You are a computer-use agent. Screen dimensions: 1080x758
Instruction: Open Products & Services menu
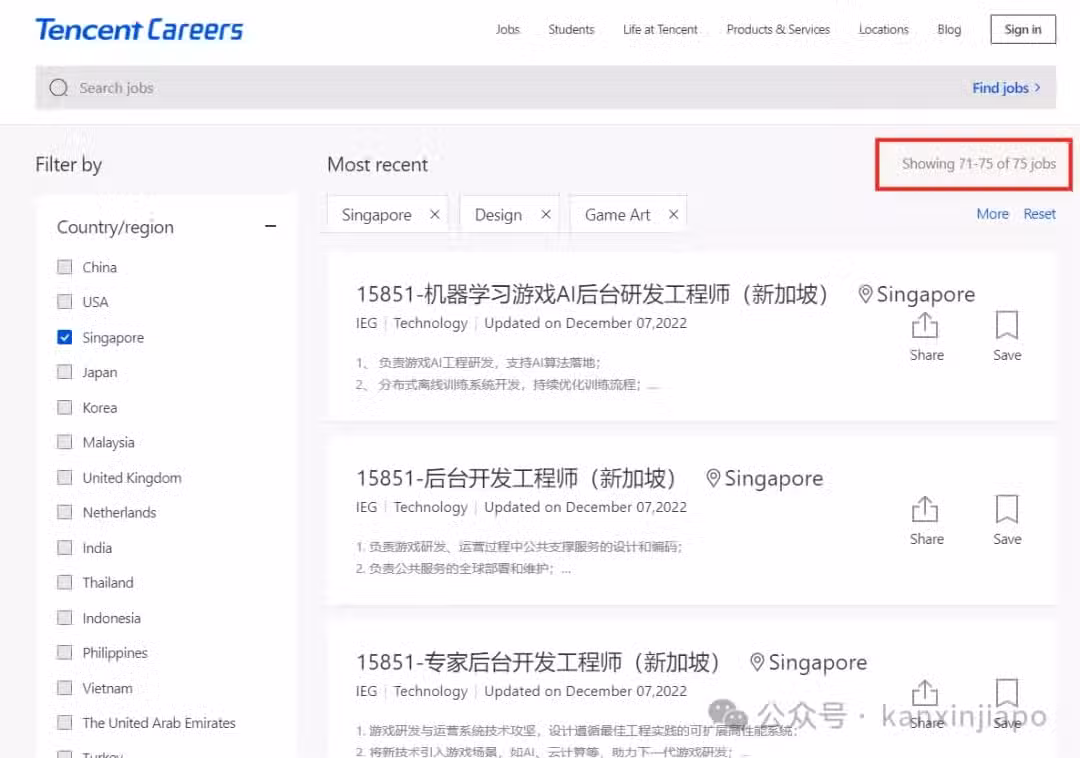click(778, 30)
